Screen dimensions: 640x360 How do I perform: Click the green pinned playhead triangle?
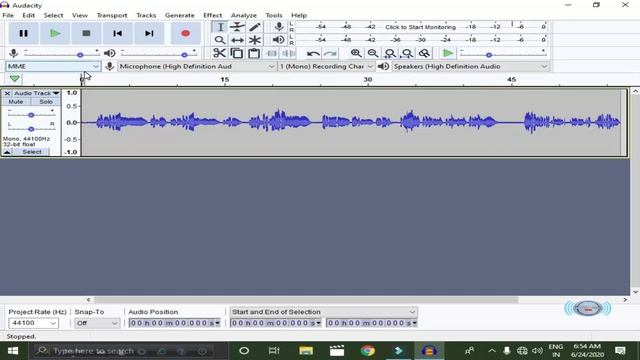coord(14,79)
